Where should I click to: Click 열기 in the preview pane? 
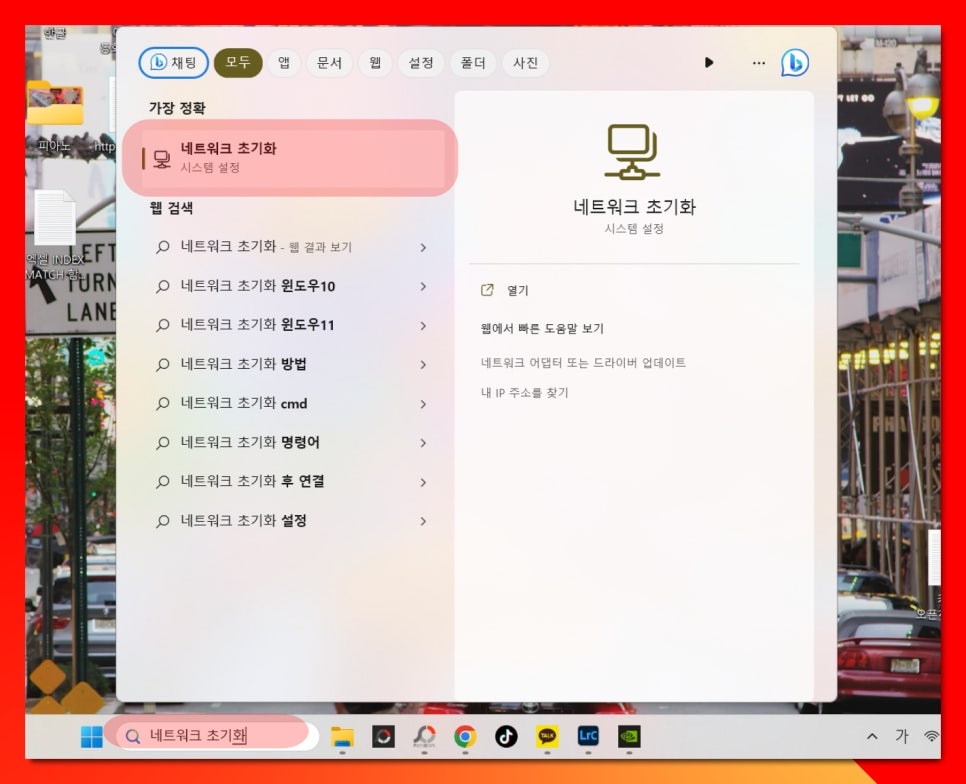pos(518,290)
